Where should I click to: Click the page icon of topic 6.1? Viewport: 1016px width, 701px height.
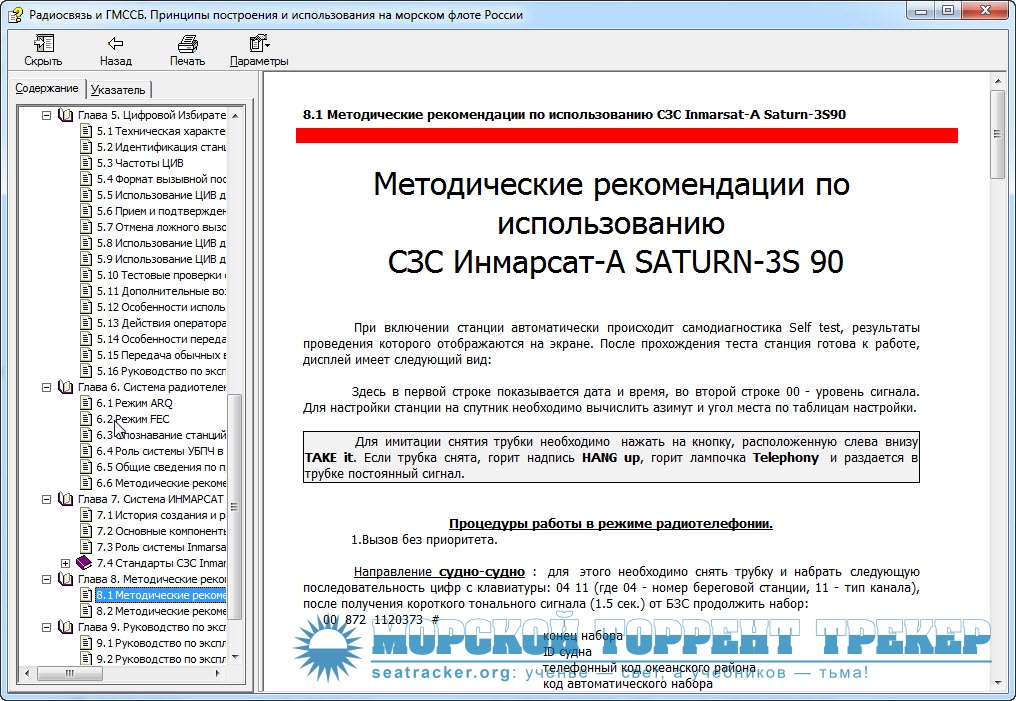pyautogui.click(x=86, y=403)
